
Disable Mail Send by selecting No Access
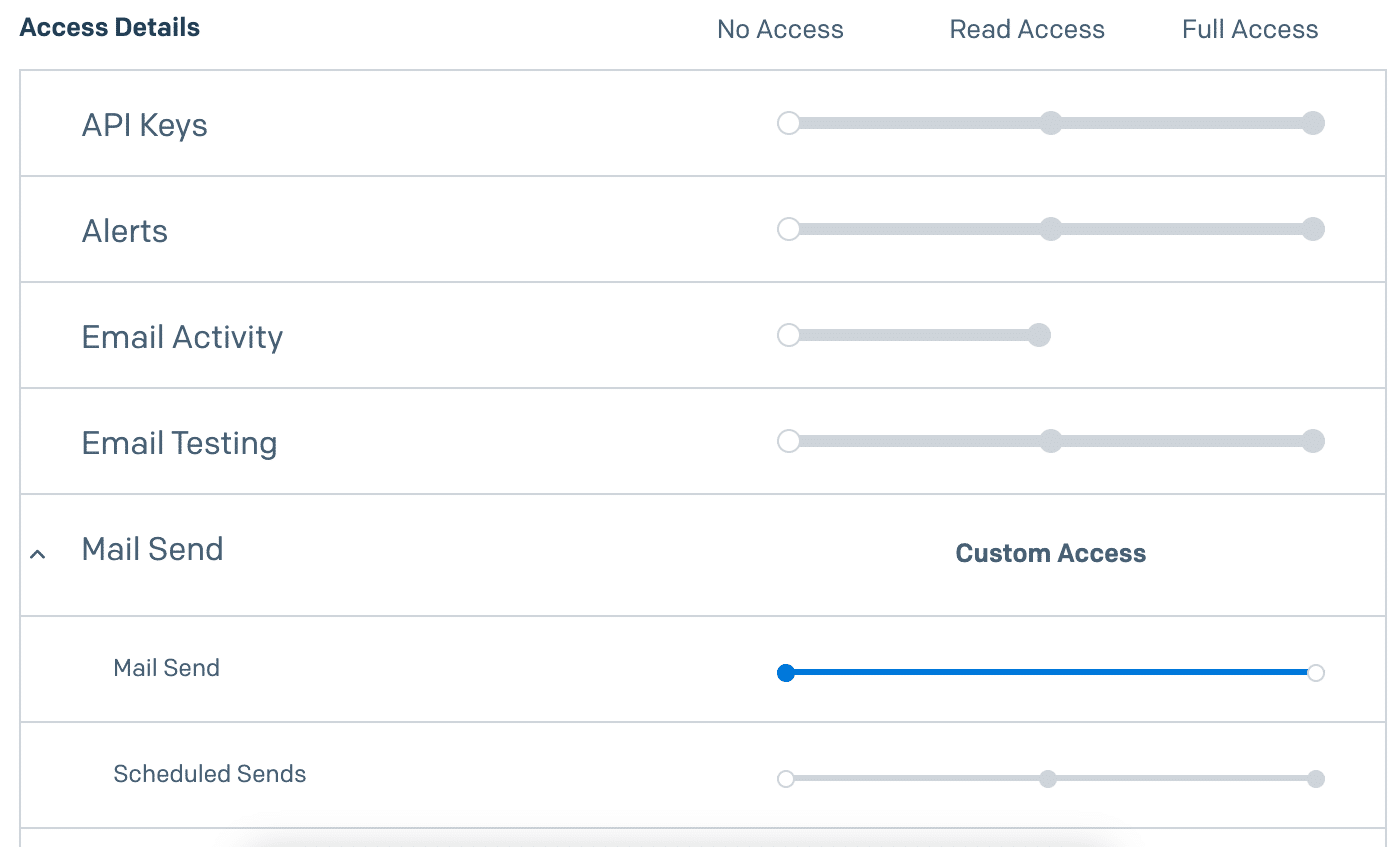point(786,673)
